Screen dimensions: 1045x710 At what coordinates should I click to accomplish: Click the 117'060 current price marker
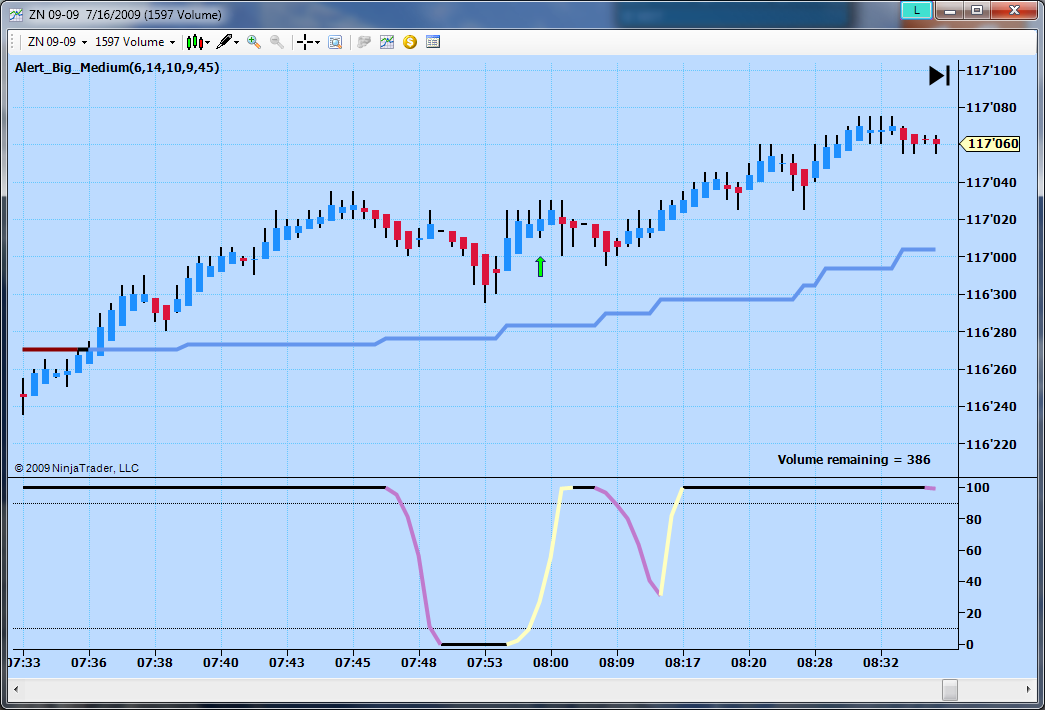point(990,143)
